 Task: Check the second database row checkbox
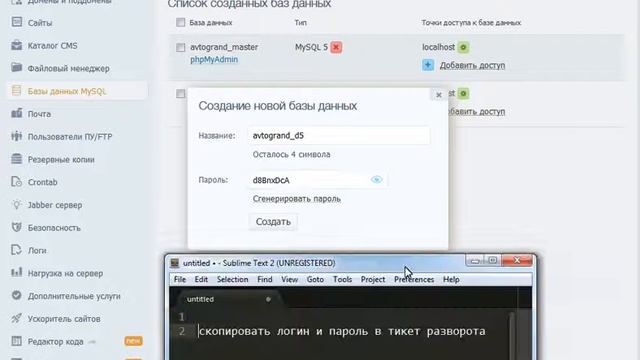(x=180, y=94)
